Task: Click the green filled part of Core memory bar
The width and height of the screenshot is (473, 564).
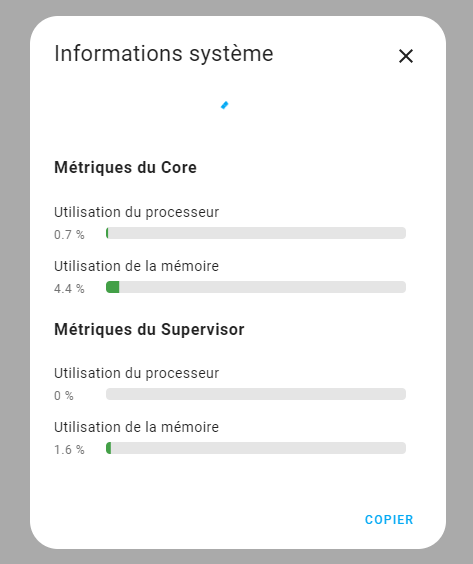Action: click(113, 287)
